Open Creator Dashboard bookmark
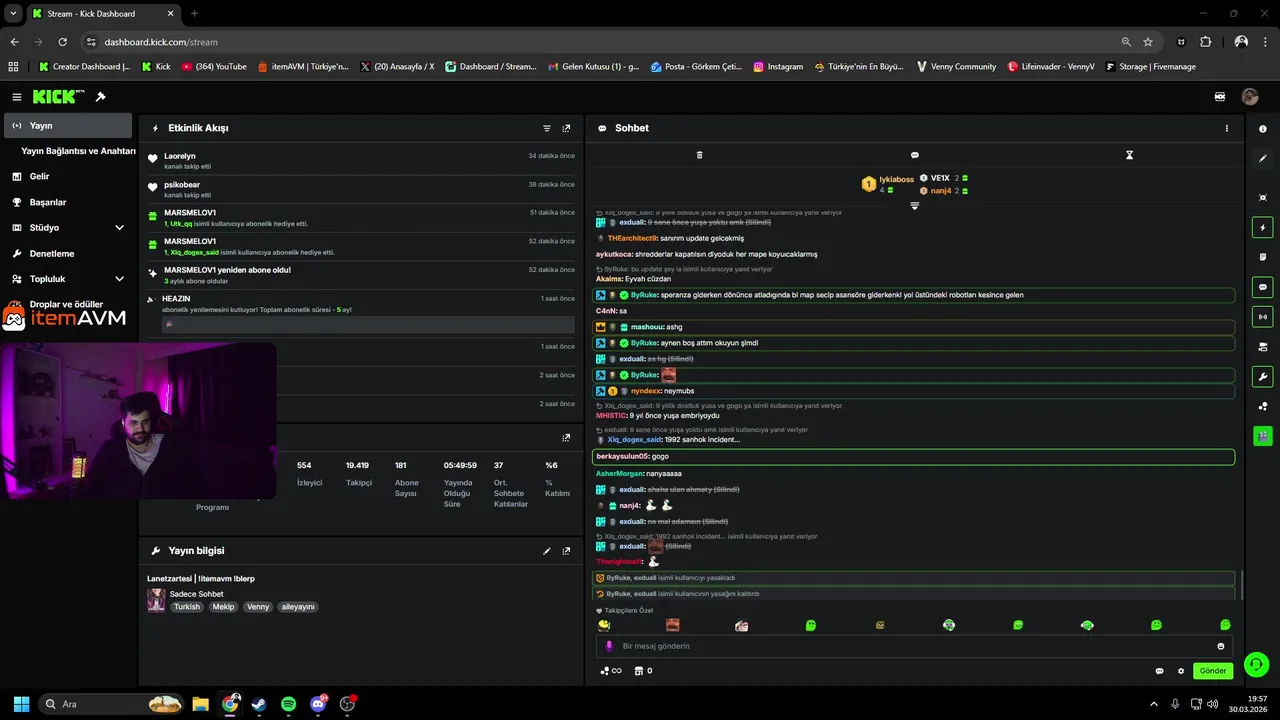The image size is (1280, 720). [84, 67]
